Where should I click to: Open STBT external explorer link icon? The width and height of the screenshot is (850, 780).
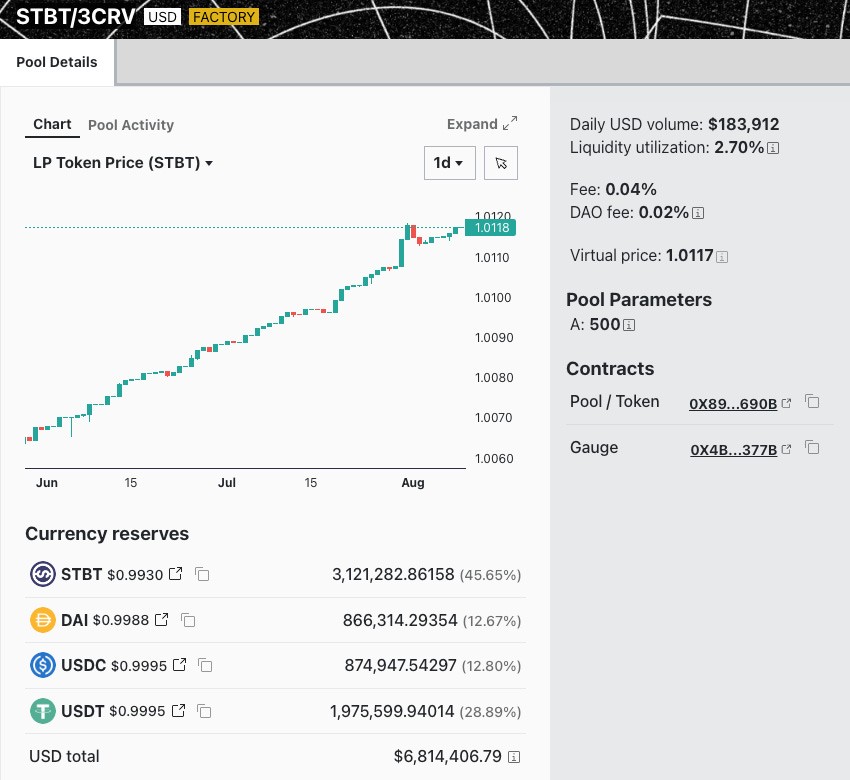[176, 574]
